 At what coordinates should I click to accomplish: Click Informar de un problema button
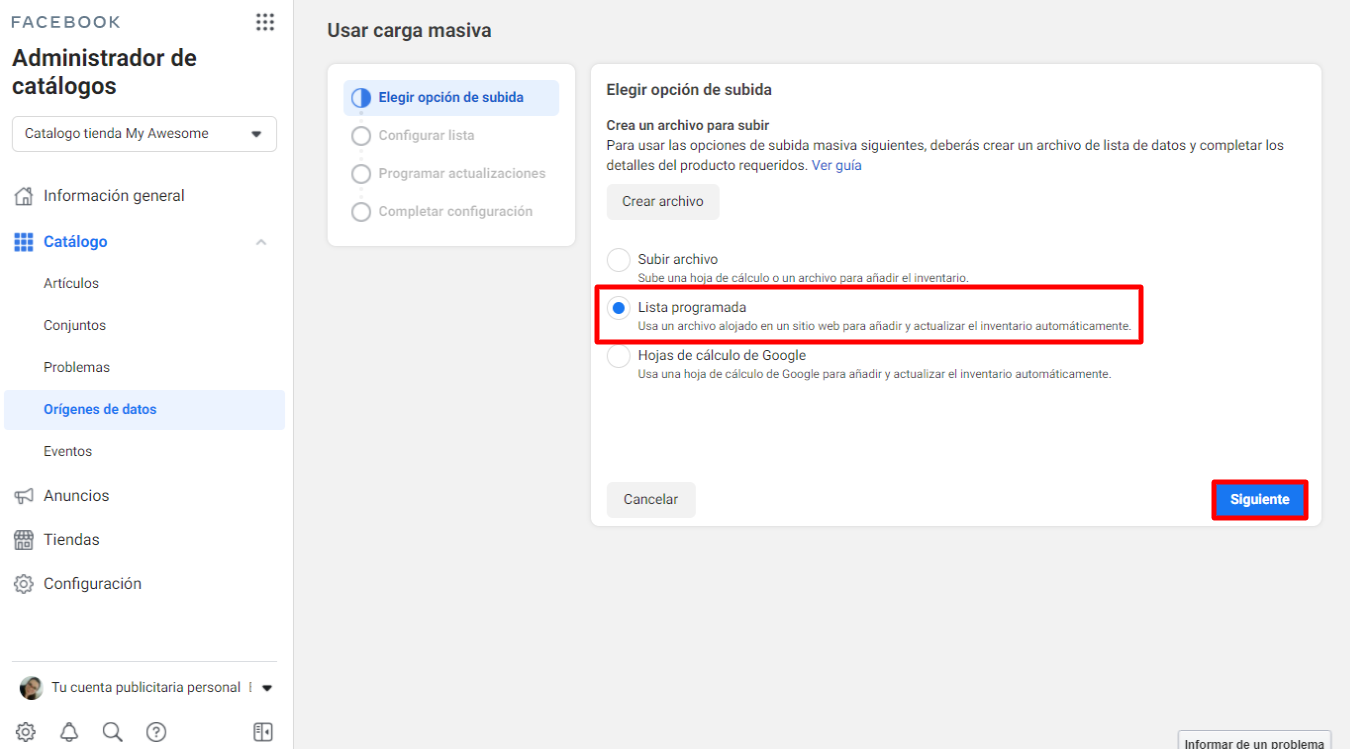click(x=1254, y=741)
